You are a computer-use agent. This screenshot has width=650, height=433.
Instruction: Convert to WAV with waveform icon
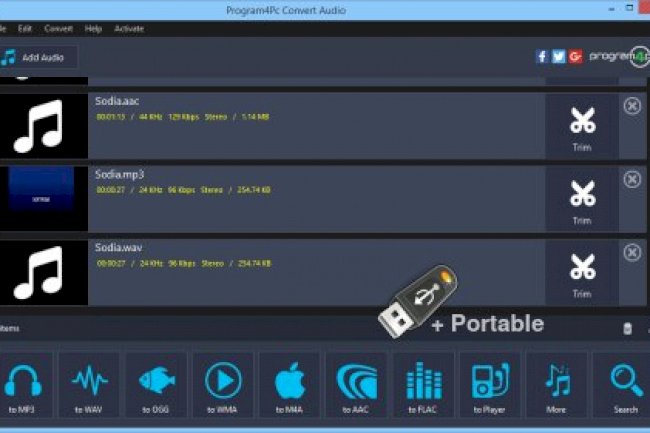[89, 385]
